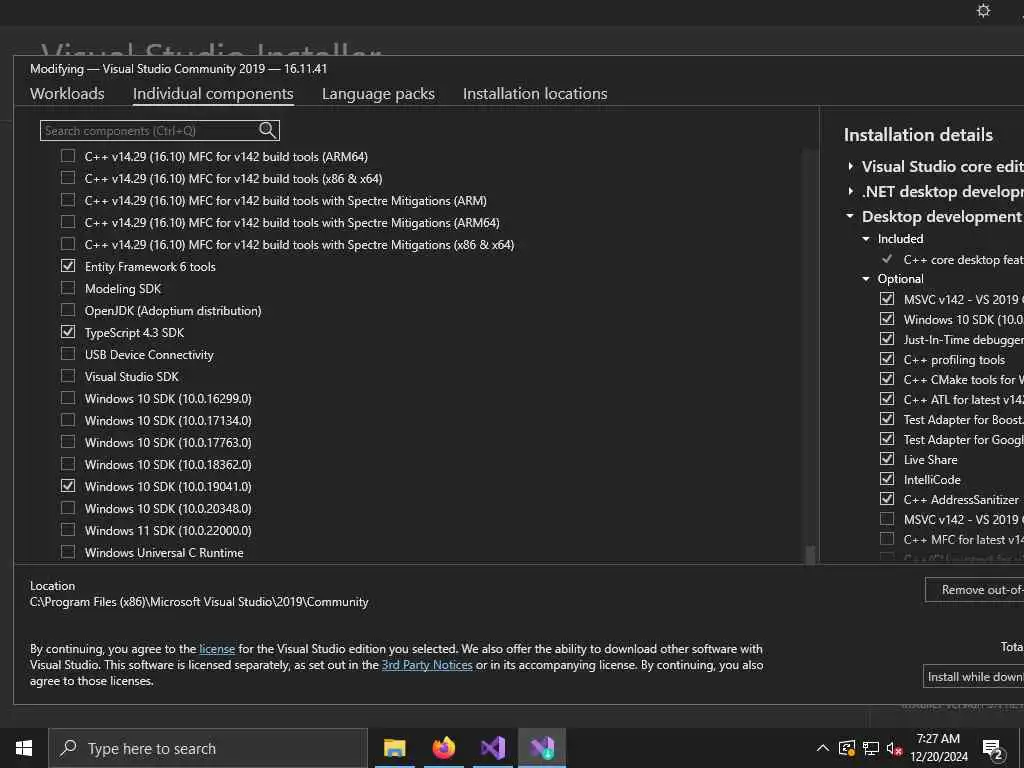Screen dimensions: 1024x768
Task: Uncheck TypeScript 4.3 SDK
Action: pos(68,332)
